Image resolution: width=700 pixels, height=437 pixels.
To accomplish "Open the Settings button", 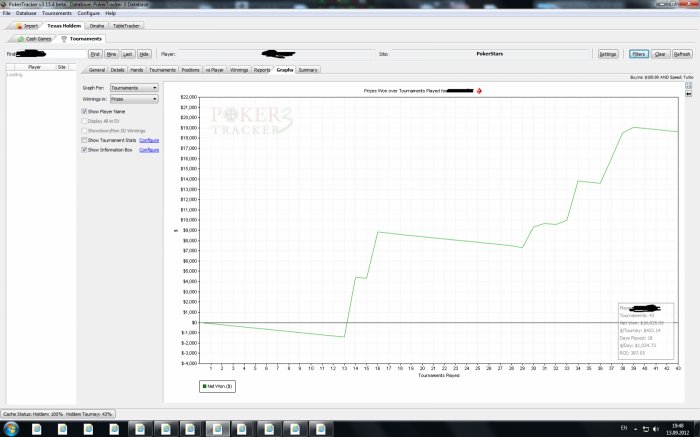I will click(608, 54).
